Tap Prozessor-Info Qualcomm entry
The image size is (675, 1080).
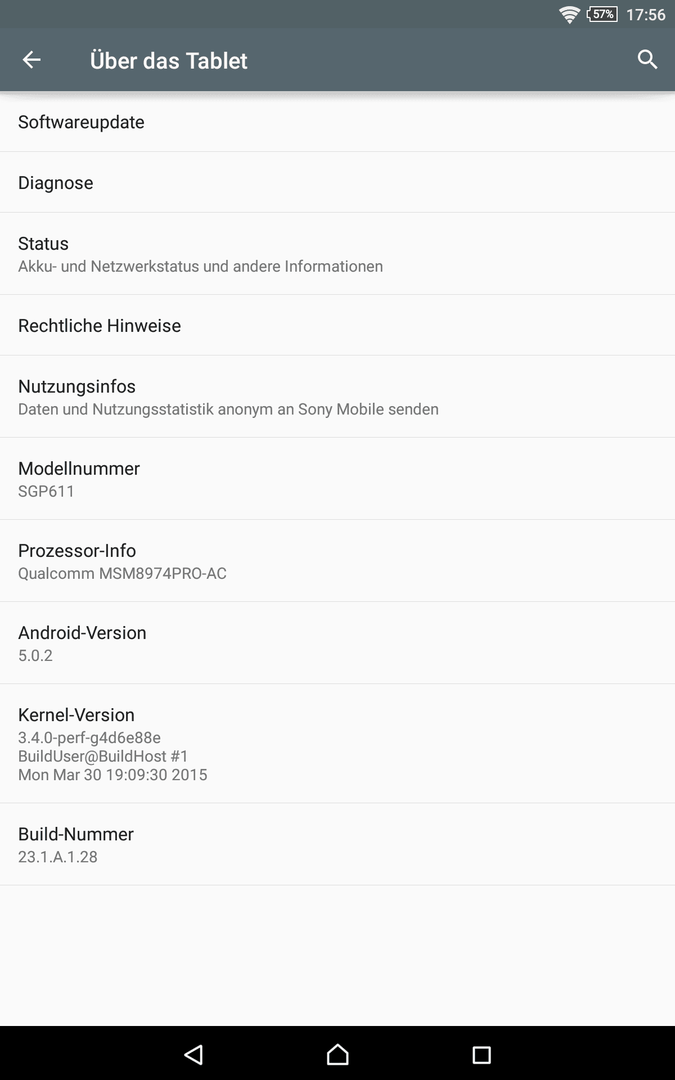338,561
